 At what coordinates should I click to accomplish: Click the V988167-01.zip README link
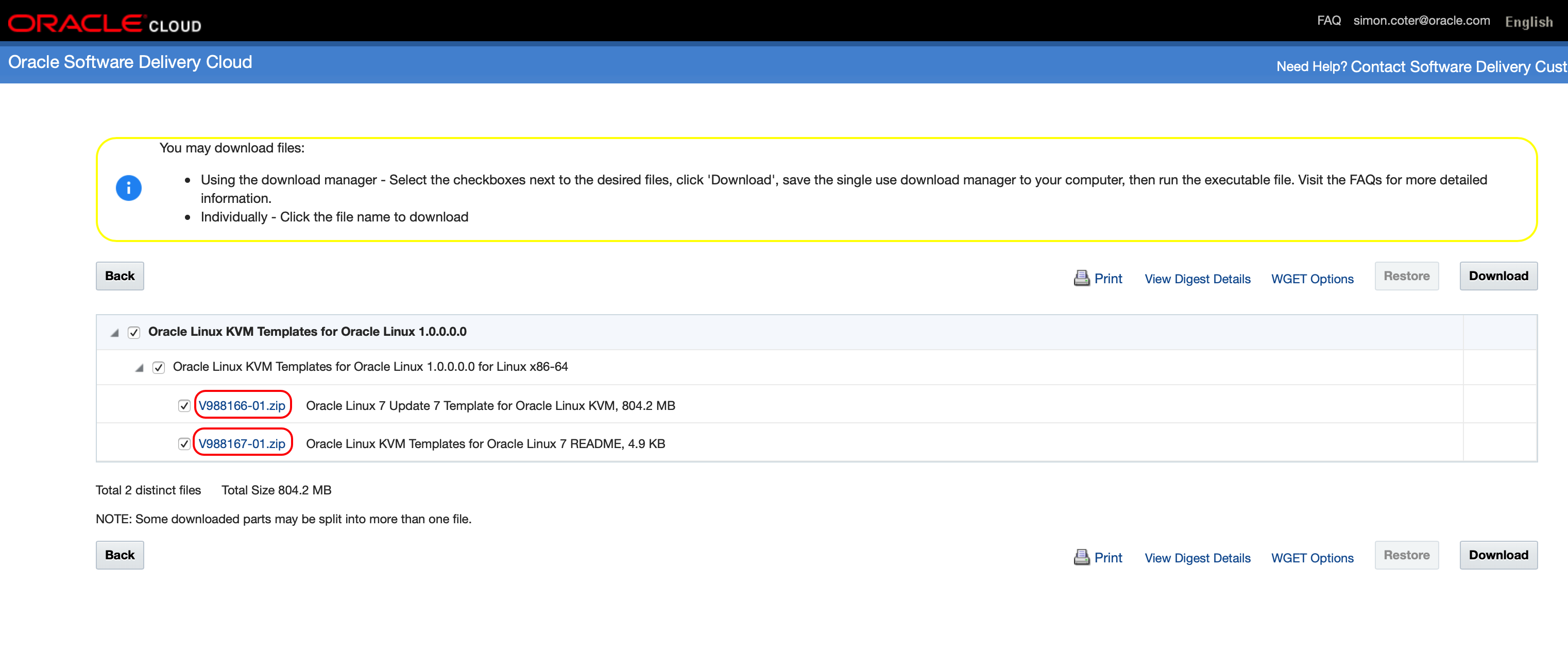tap(242, 444)
